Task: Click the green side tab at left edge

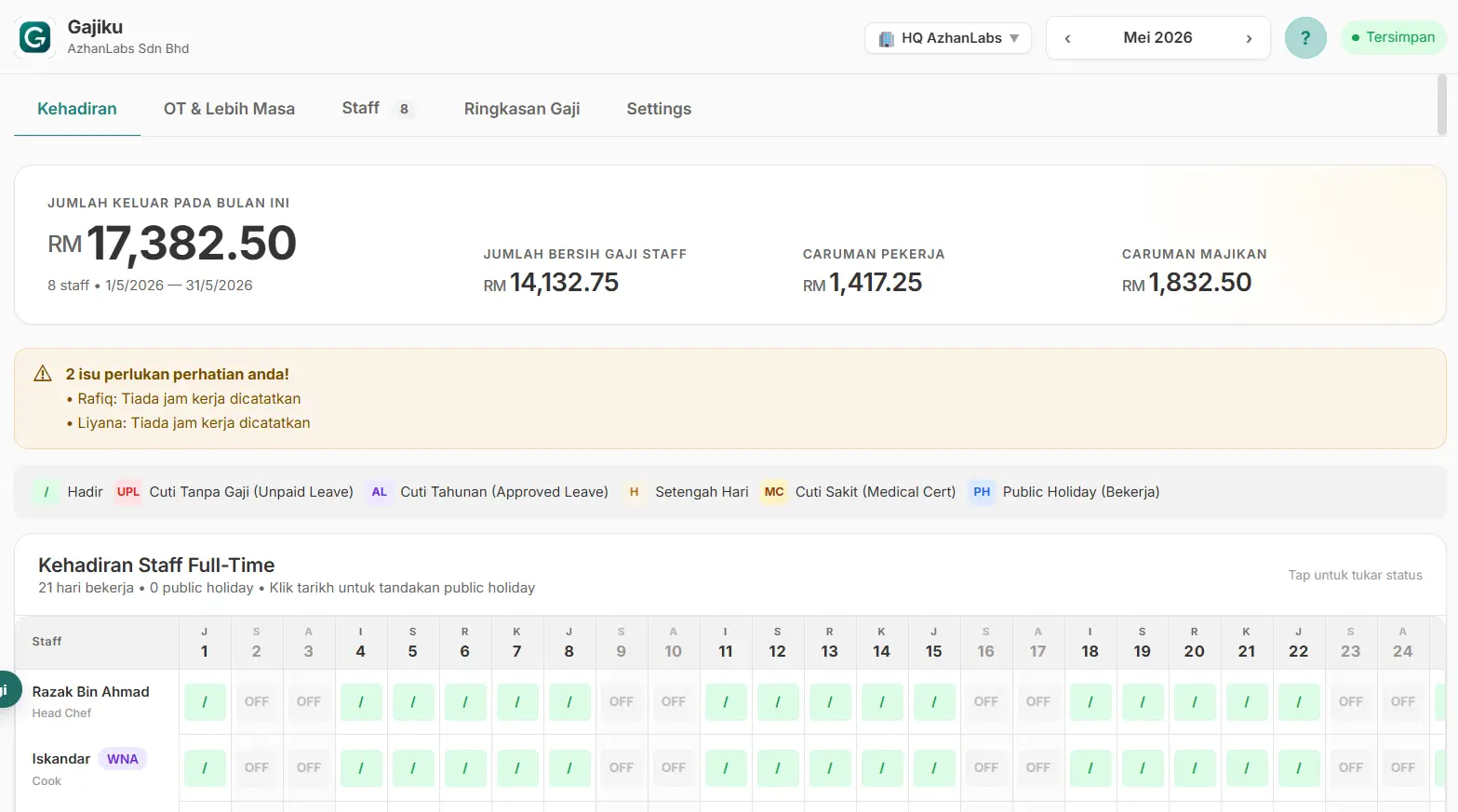Action: (x=9, y=690)
